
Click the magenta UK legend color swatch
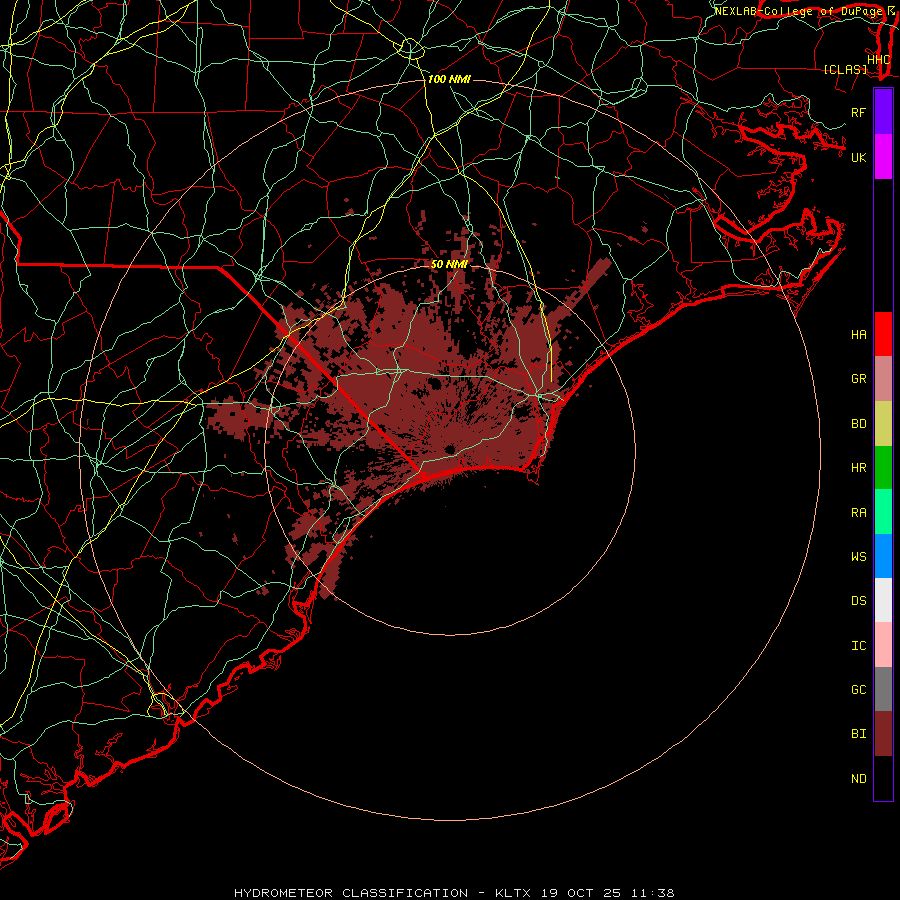click(x=883, y=157)
